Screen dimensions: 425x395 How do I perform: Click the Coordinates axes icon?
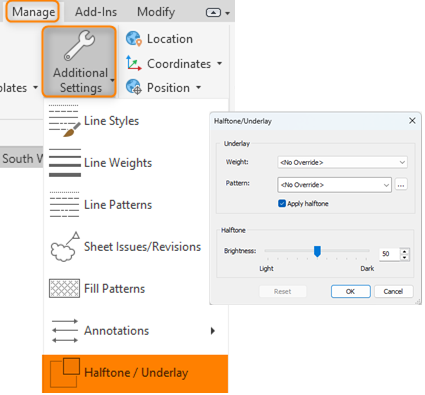(x=134, y=63)
